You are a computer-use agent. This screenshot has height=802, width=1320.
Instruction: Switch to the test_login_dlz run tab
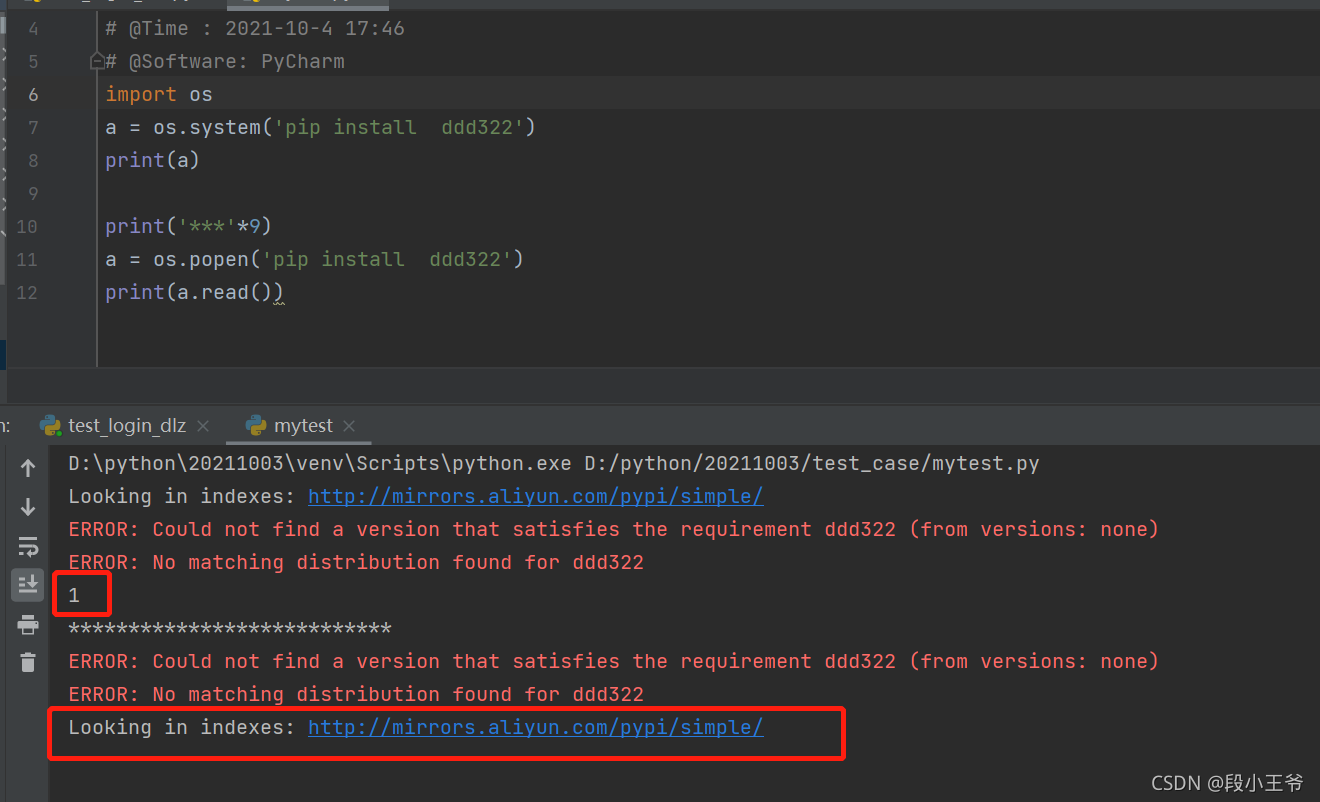tap(127, 426)
